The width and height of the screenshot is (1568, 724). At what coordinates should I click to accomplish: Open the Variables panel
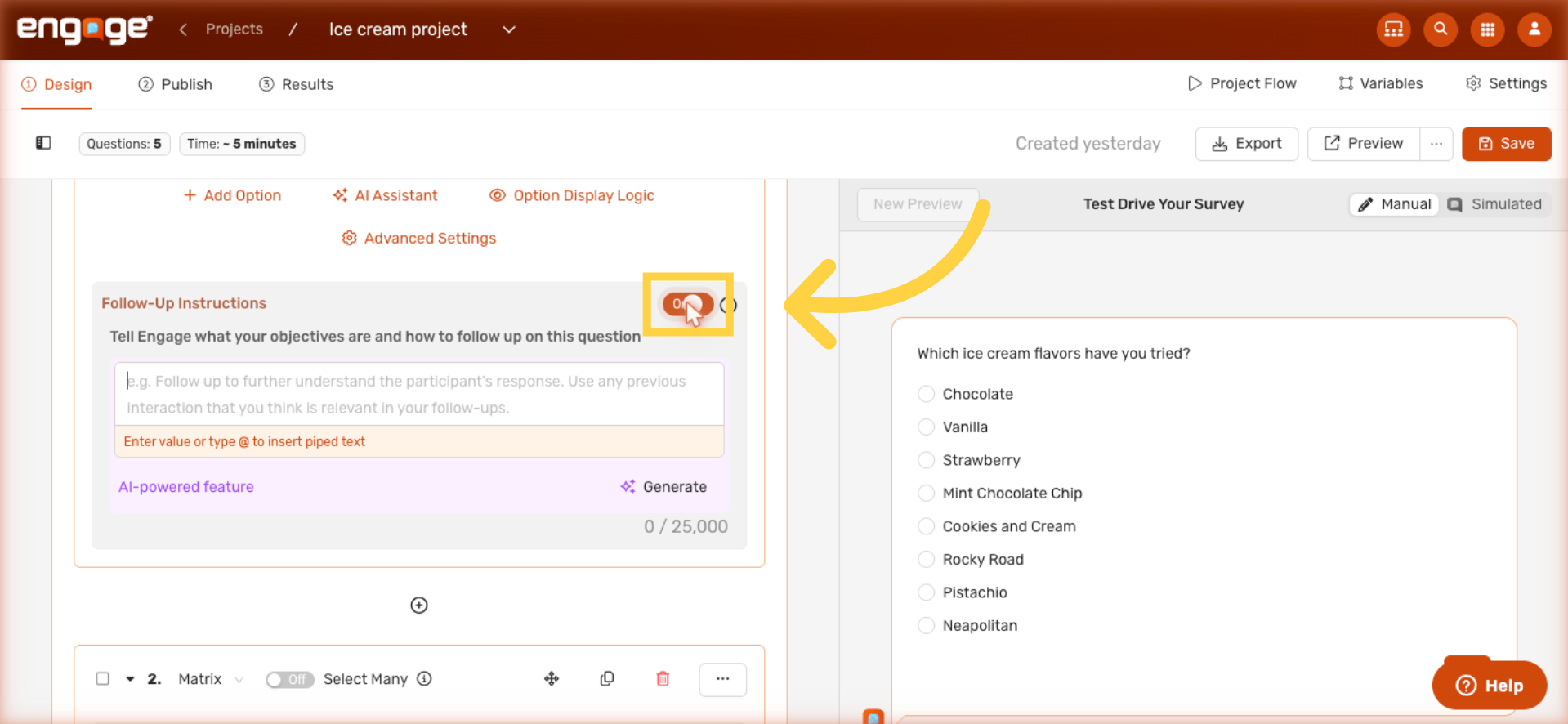pos(1381,83)
